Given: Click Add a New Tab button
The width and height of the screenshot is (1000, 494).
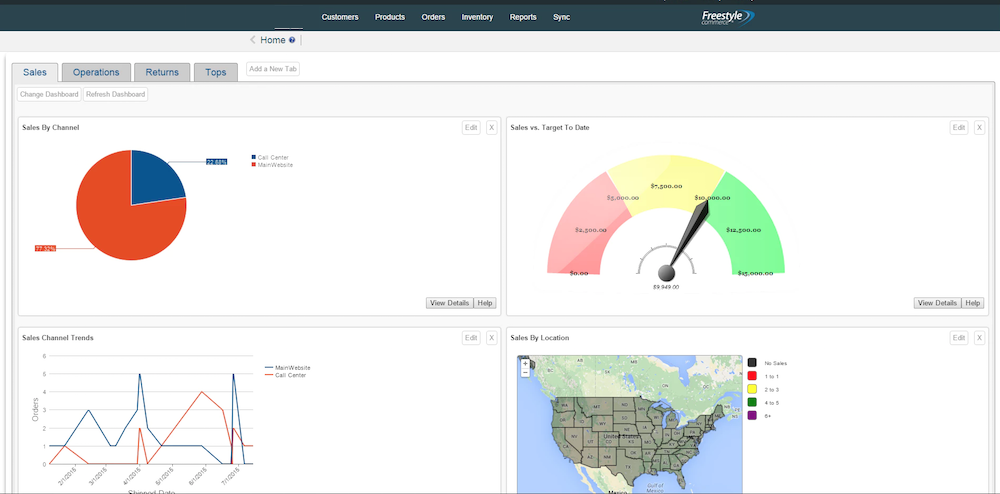Looking at the screenshot, I should point(273,69).
